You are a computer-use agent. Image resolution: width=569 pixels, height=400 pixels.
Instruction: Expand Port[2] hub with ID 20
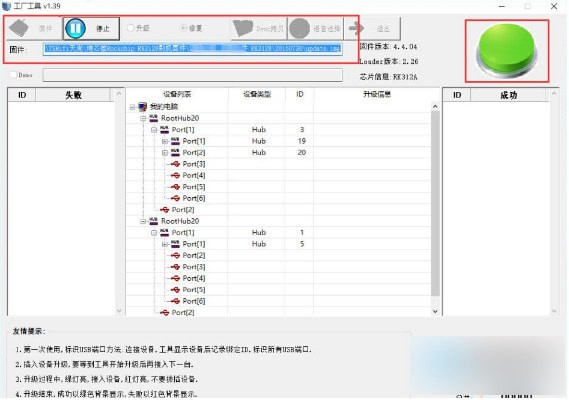click(165, 153)
